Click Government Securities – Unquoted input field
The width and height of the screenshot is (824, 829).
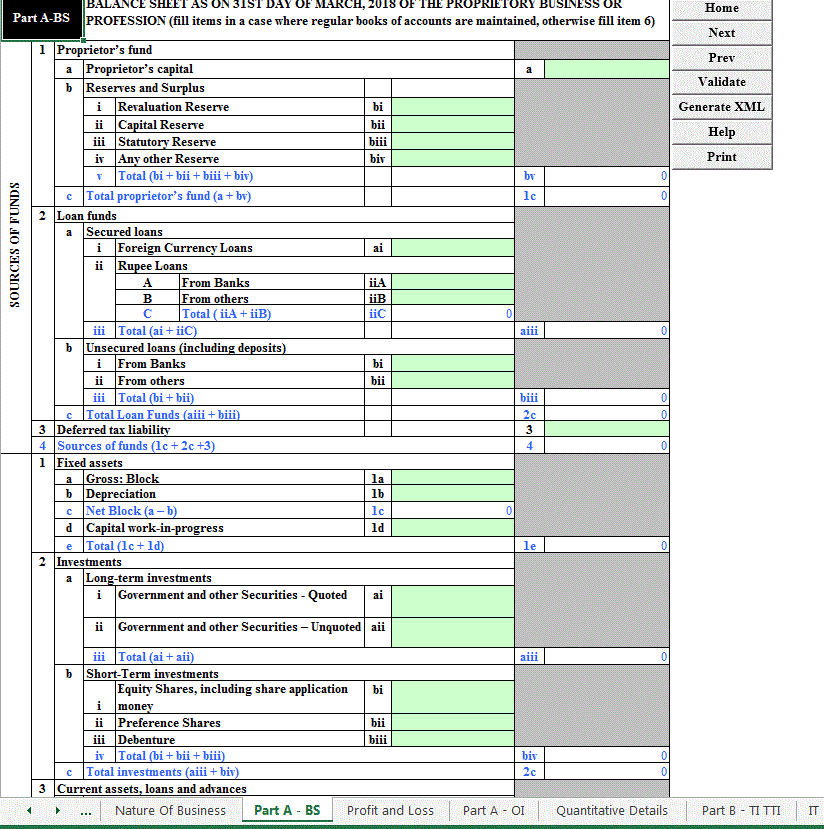pos(452,632)
